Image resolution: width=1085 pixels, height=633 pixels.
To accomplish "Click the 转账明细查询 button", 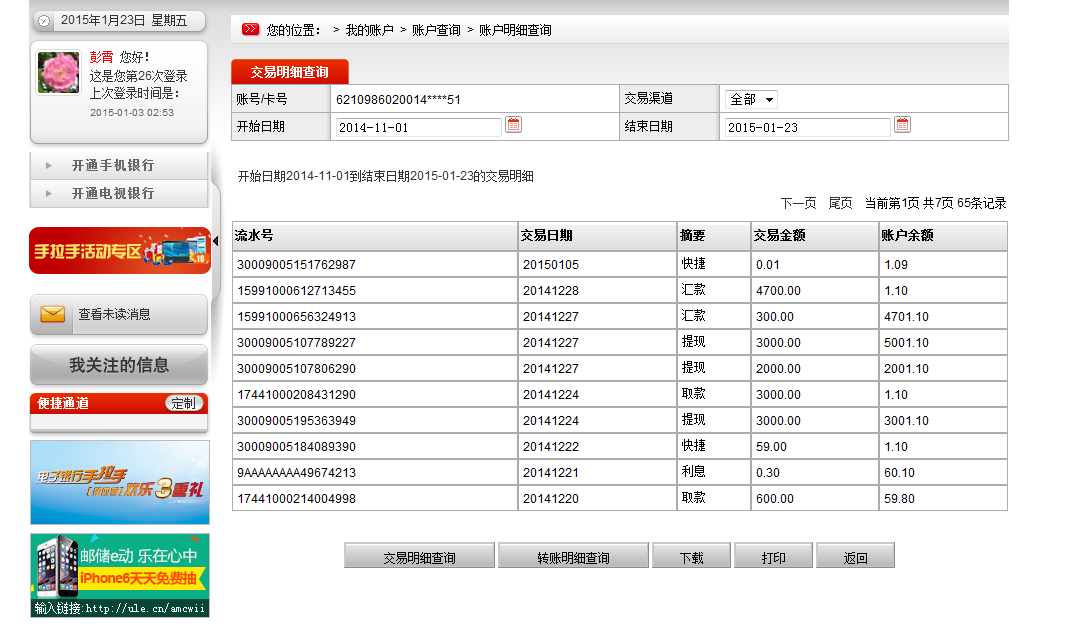I will point(573,557).
